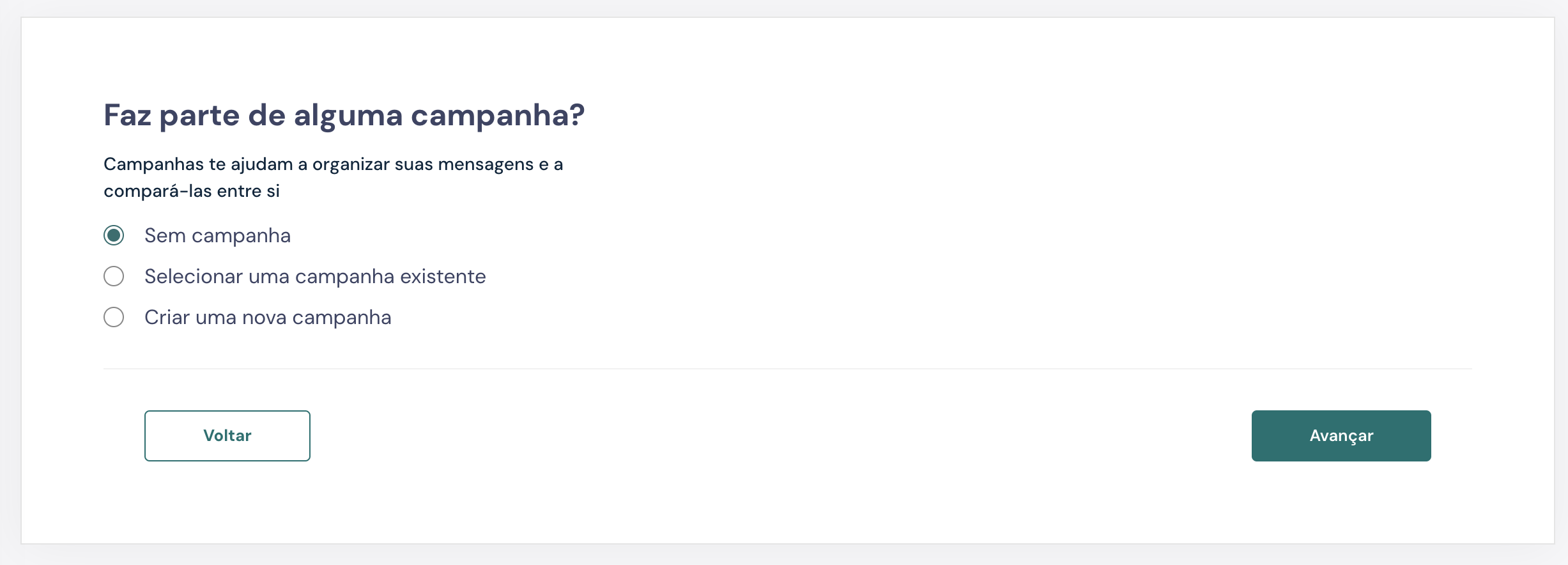Screen dimensions: 1568x565
Task: Click the heading "Faz parte de alguma campanha?"
Action: click(x=344, y=116)
